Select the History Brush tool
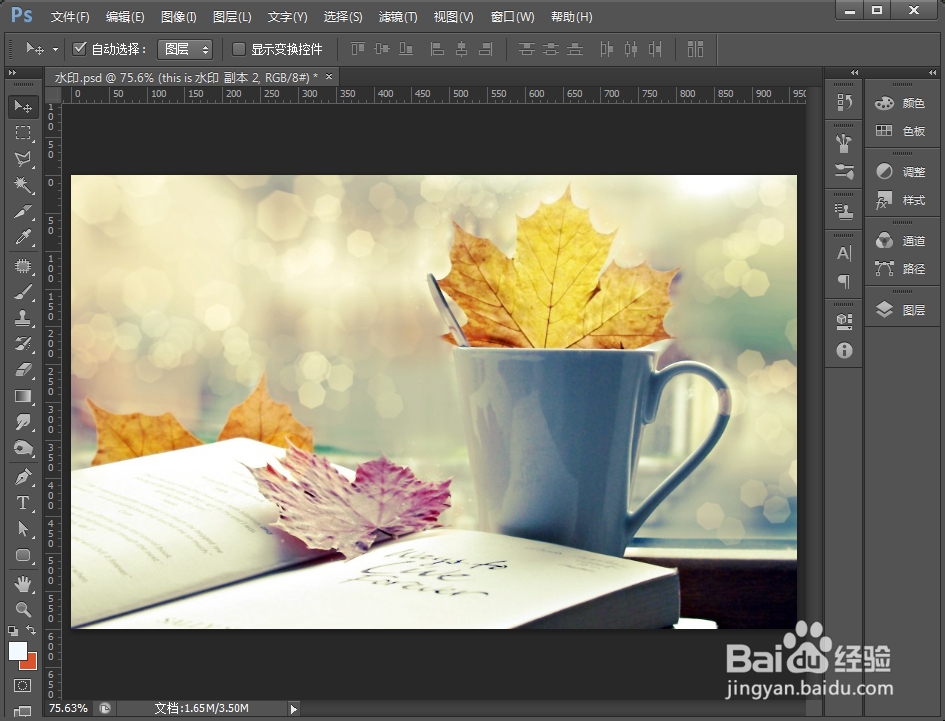Viewport: 945px width, 721px height. pos(23,344)
